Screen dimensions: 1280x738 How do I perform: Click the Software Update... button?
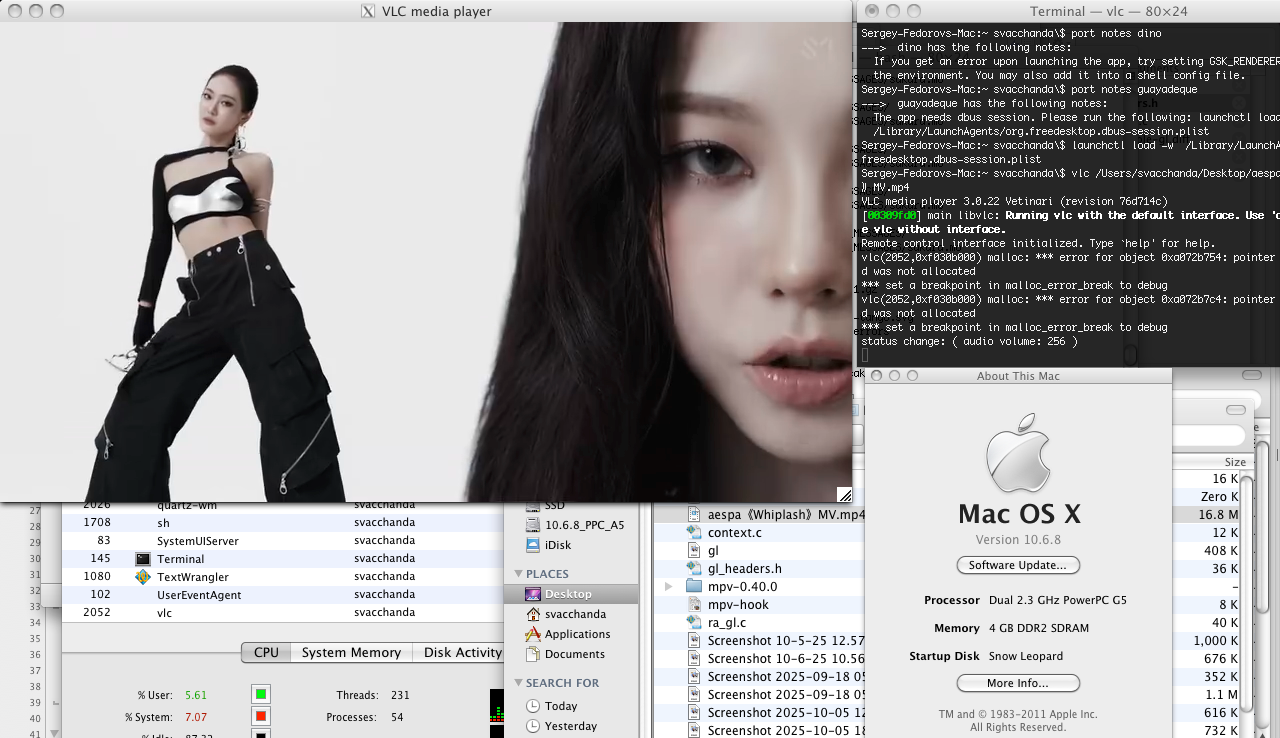pos(1018,565)
